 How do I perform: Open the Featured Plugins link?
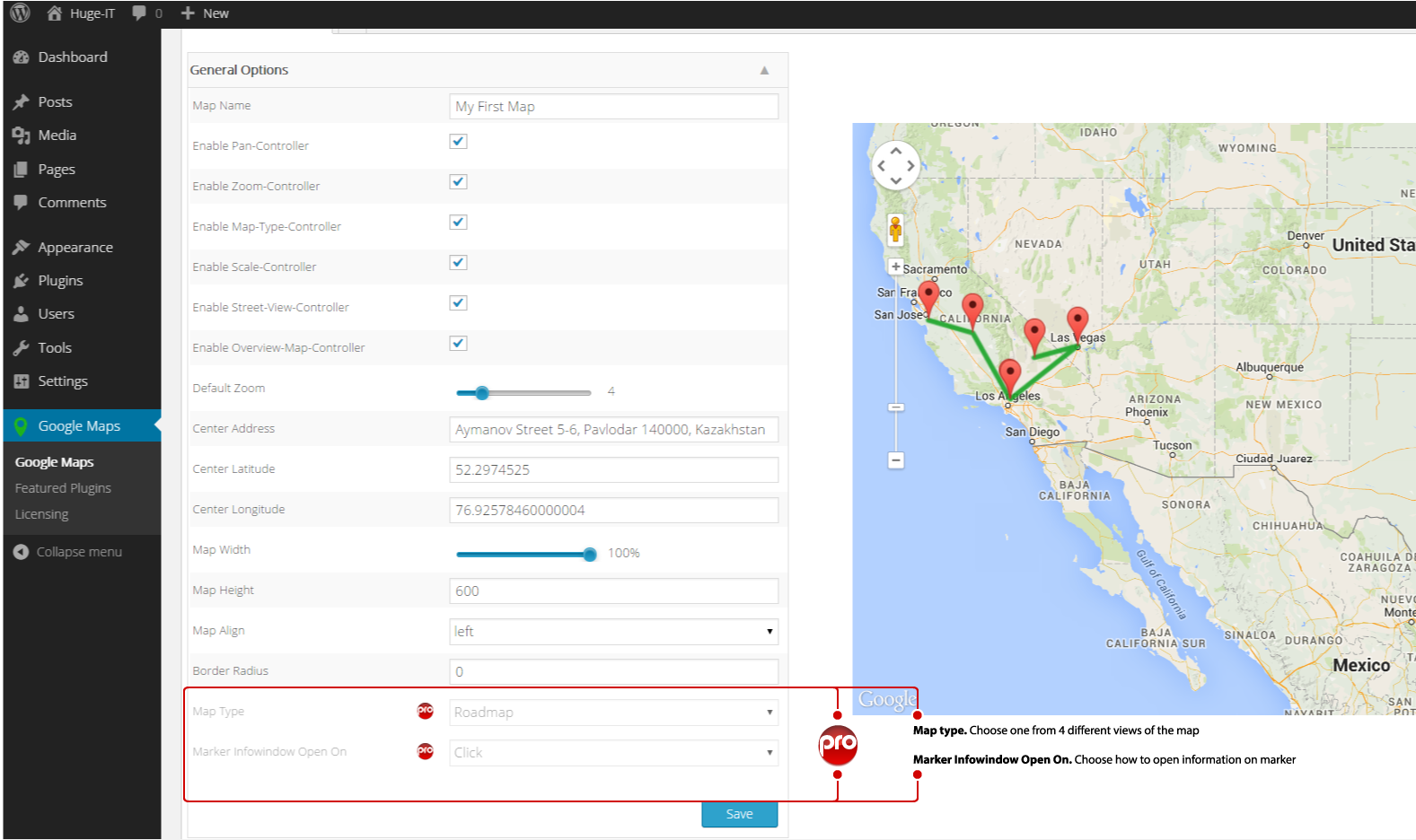tap(63, 488)
